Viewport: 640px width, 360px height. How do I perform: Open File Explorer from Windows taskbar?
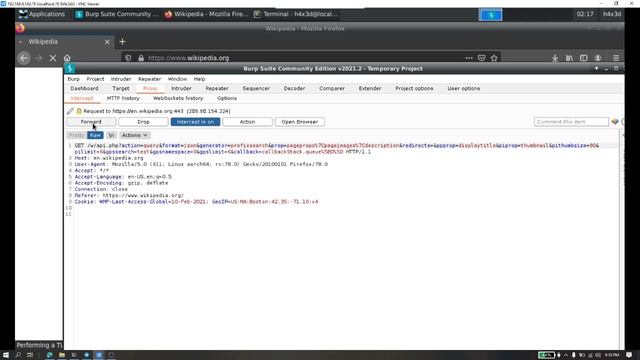point(62,355)
